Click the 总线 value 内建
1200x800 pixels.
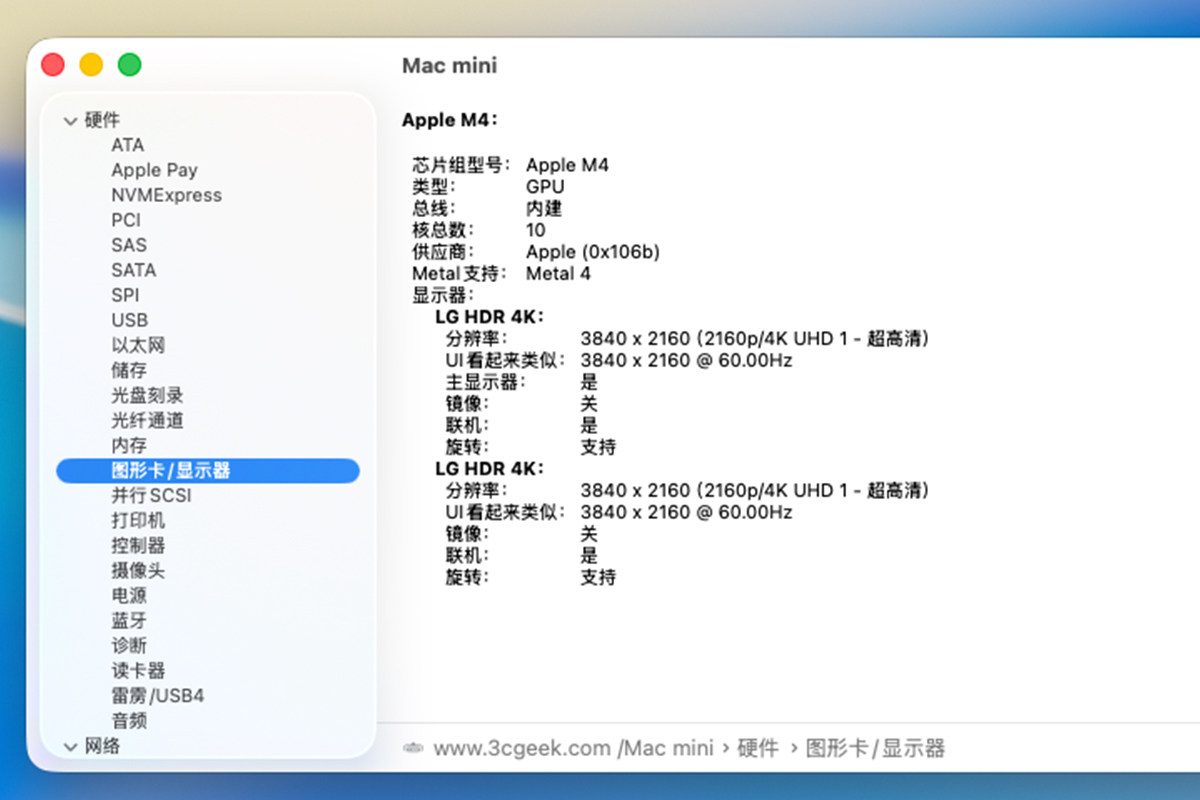[x=544, y=209]
